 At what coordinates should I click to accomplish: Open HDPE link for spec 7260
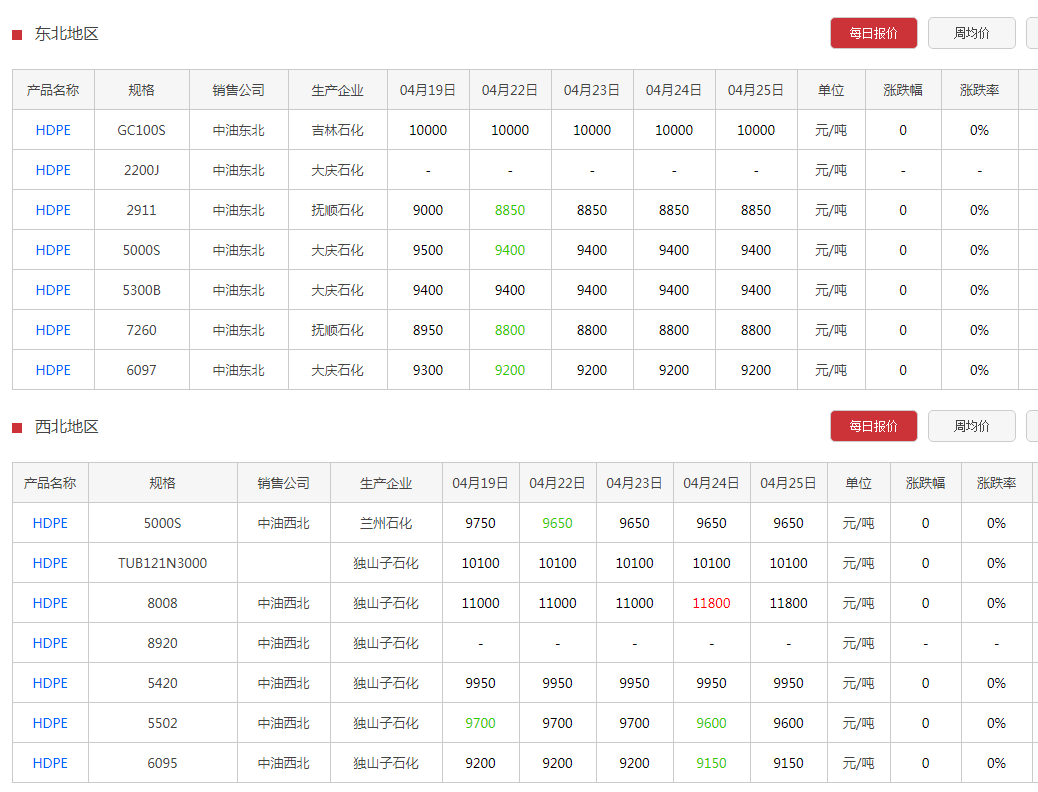pos(53,330)
